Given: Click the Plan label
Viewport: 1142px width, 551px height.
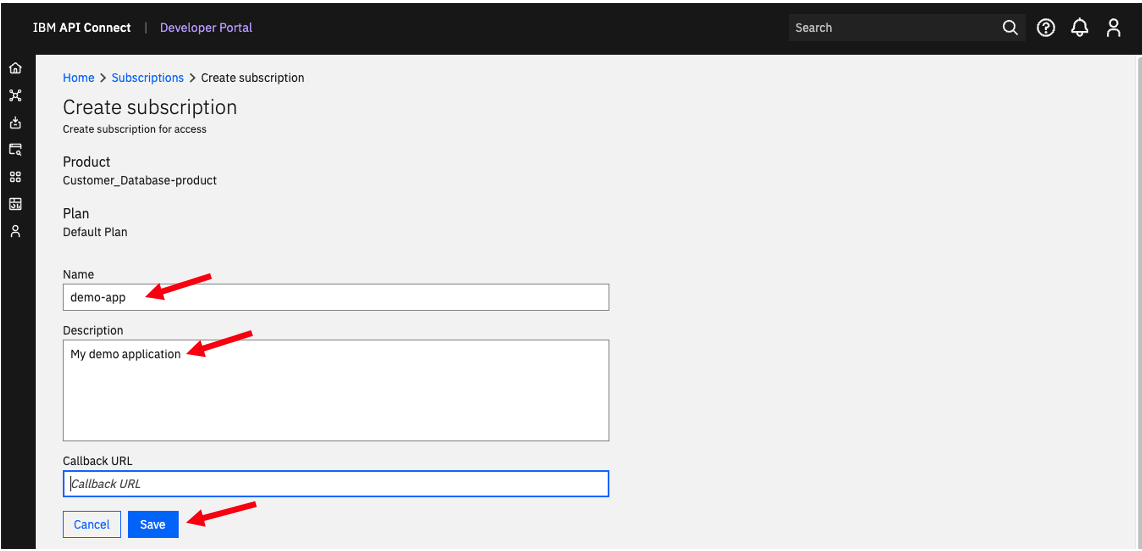Looking at the screenshot, I should pyautogui.click(x=76, y=214).
